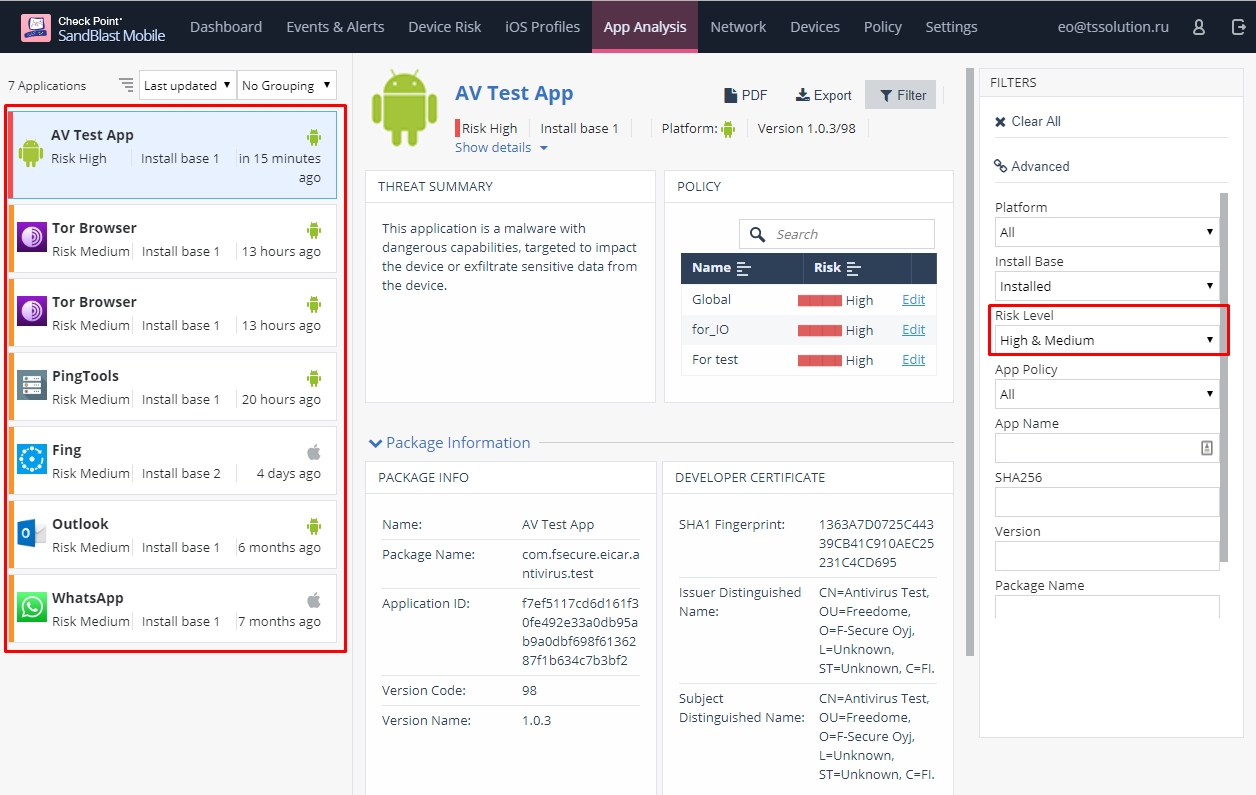Open the Network tab
The image size is (1256, 795).
(x=738, y=27)
